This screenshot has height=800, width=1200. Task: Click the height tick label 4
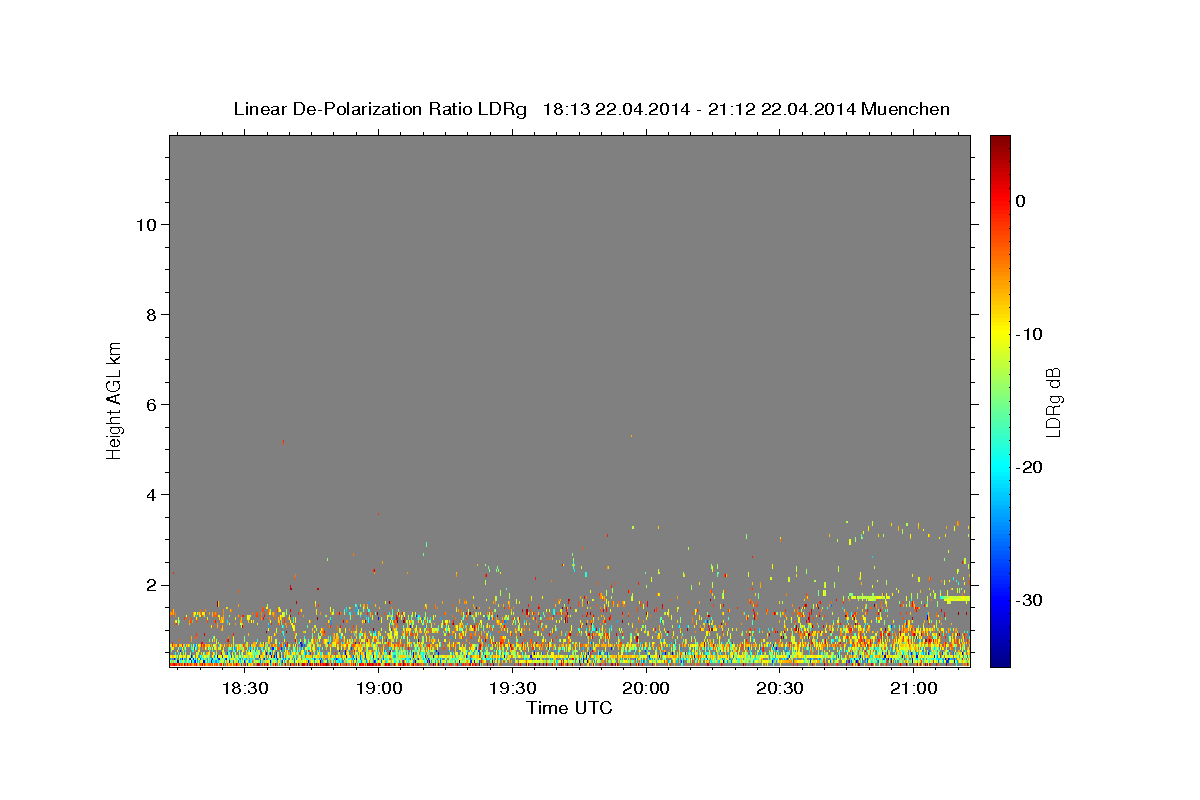(x=154, y=495)
